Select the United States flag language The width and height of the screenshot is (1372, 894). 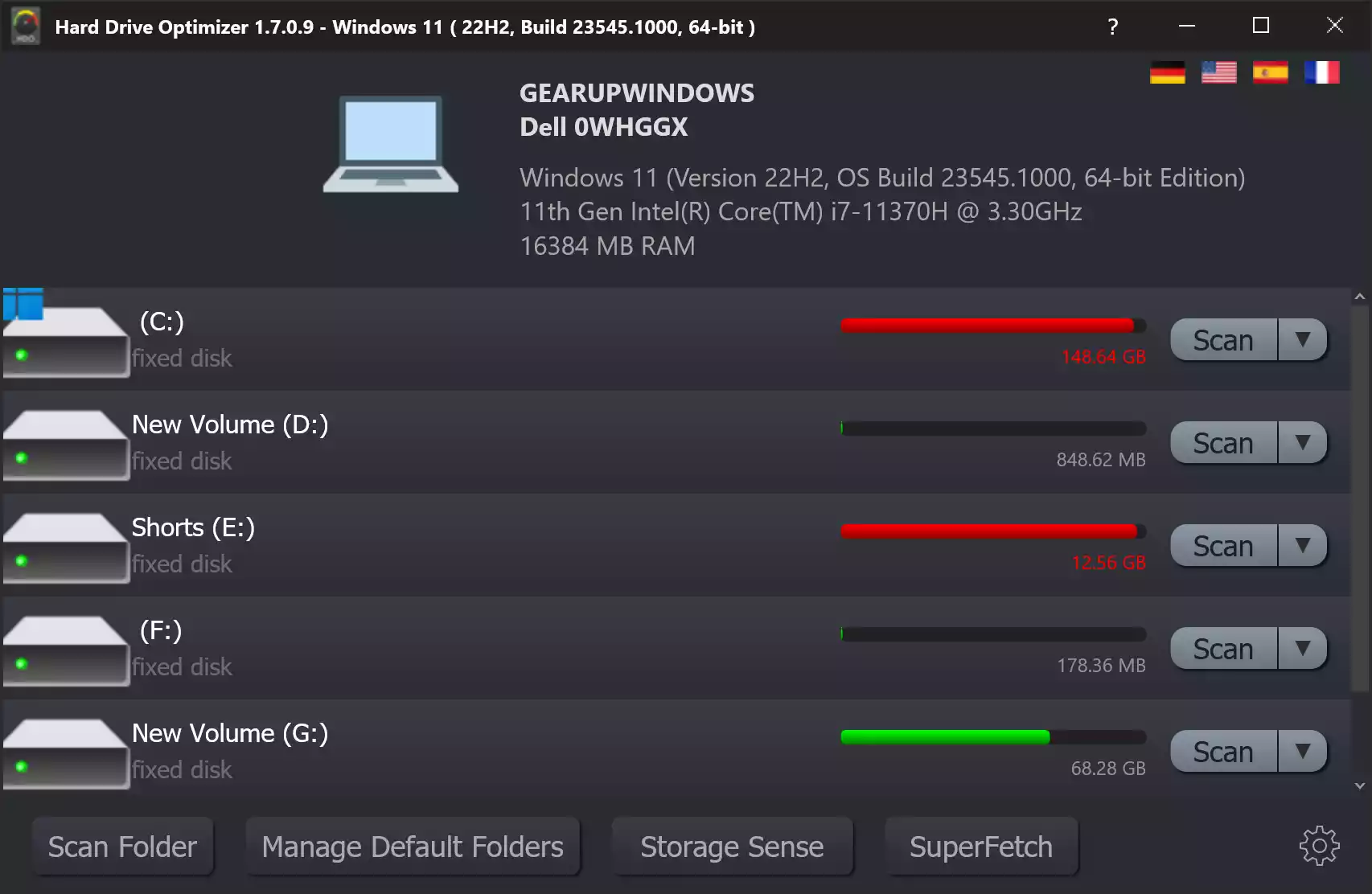point(1219,72)
